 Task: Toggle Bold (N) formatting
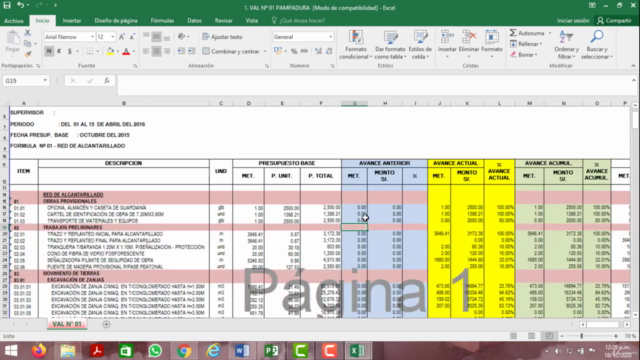[x=49, y=51]
